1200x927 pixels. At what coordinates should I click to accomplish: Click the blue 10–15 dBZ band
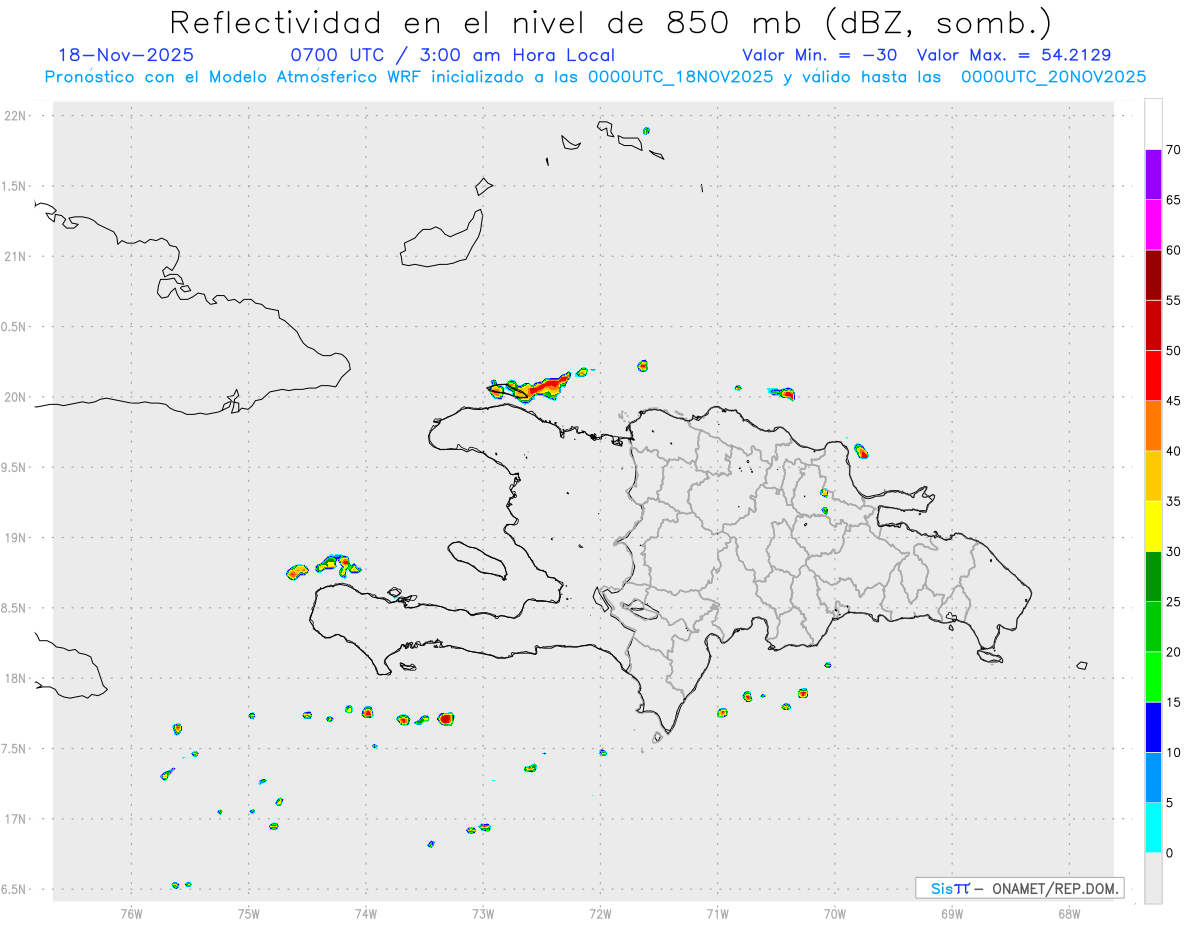pyautogui.click(x=1153, y=727)
